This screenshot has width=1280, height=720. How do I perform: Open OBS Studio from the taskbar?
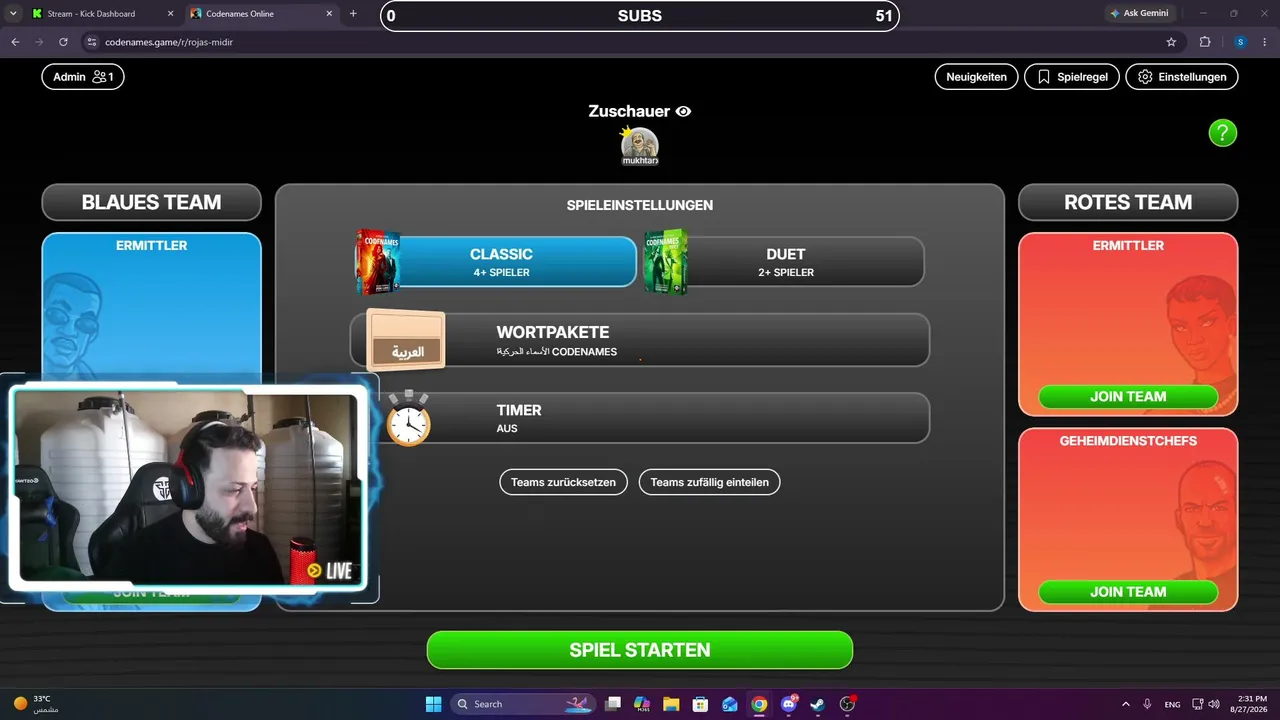tap(848, 704)
